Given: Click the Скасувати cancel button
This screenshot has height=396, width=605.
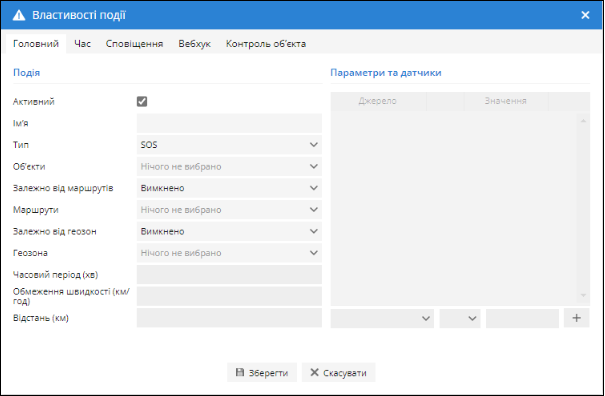Looking at the screenshot, I should coord(338,372).
